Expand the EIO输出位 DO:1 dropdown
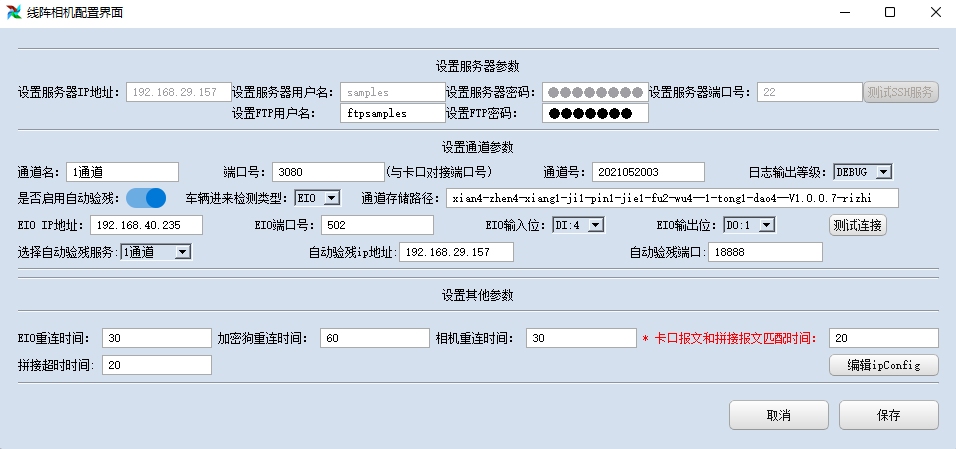This screenshot has width=956, height=449. [749, 225]
